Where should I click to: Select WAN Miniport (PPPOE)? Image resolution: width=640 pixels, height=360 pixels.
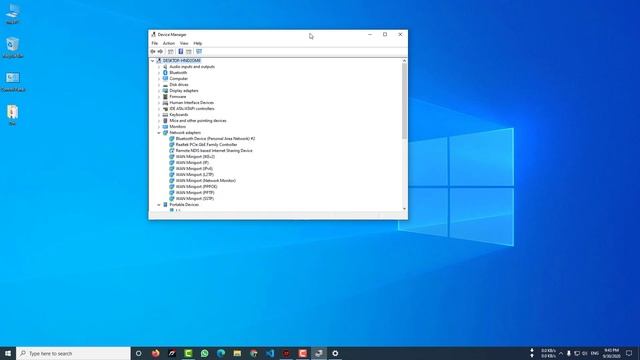(196, 187)
